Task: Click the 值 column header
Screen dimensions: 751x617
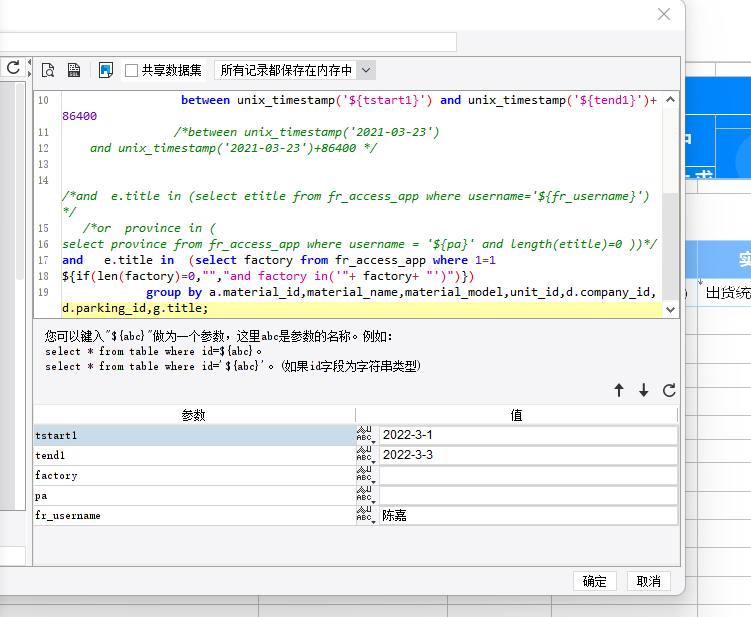Action: (x=516, y=415)
